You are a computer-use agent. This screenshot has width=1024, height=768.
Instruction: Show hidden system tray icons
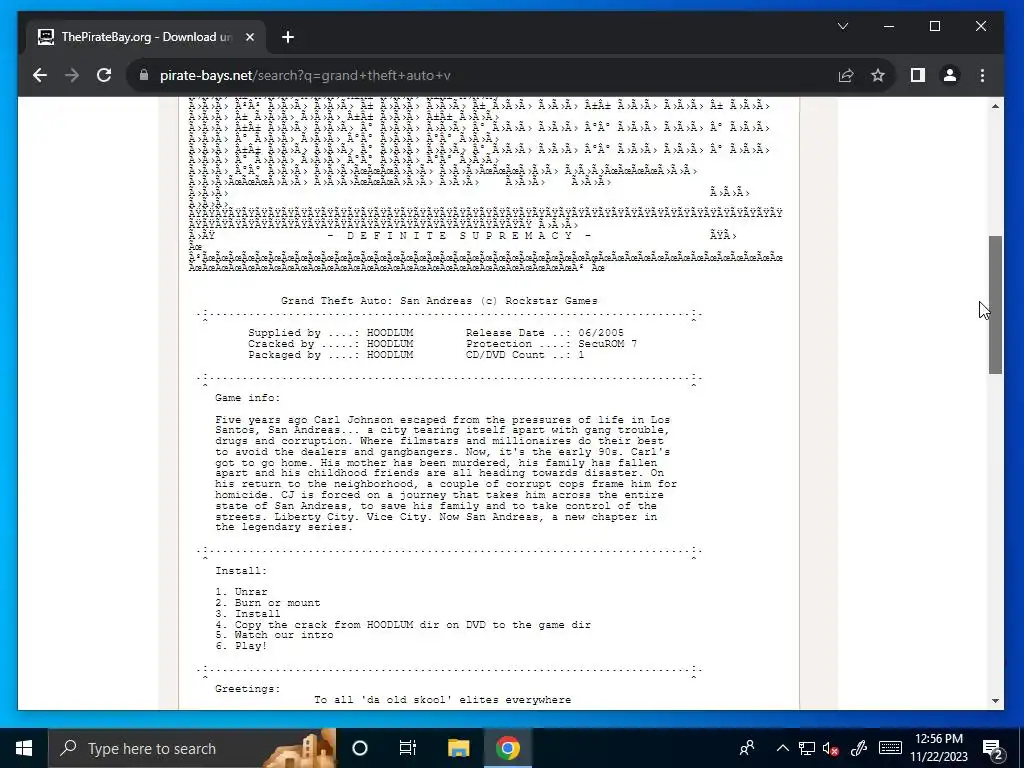pos(782,748)
